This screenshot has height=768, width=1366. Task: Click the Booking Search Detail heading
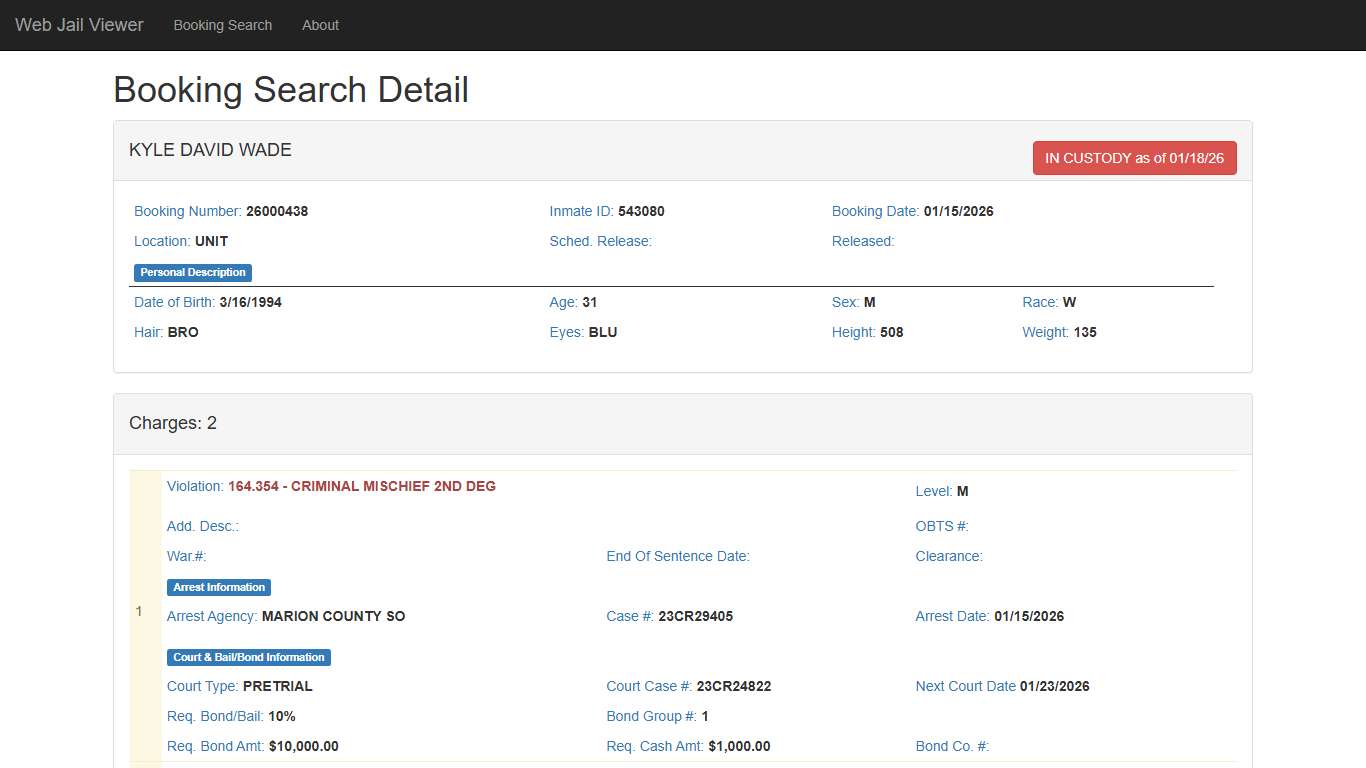pyautogui.click(x=291, y=90)
